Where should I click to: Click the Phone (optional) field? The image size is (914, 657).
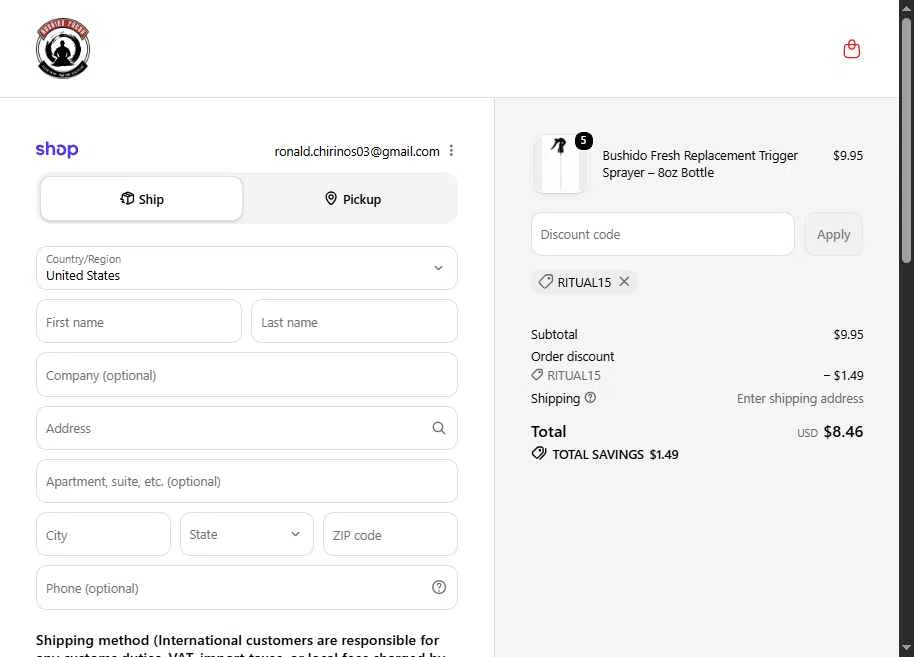pos(247,588)
